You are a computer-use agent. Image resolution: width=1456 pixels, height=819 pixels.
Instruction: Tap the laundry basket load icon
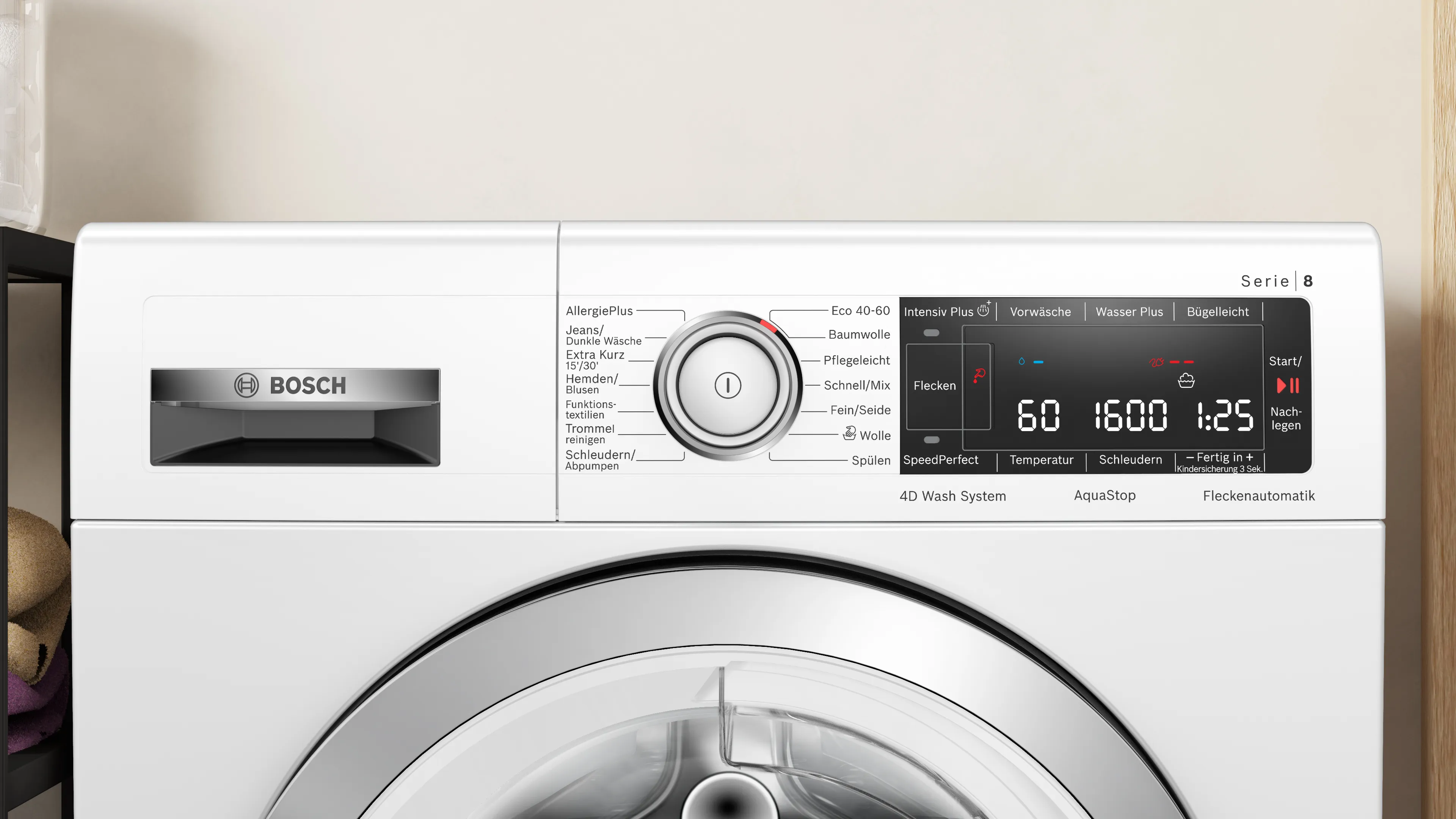point(1186,381)
